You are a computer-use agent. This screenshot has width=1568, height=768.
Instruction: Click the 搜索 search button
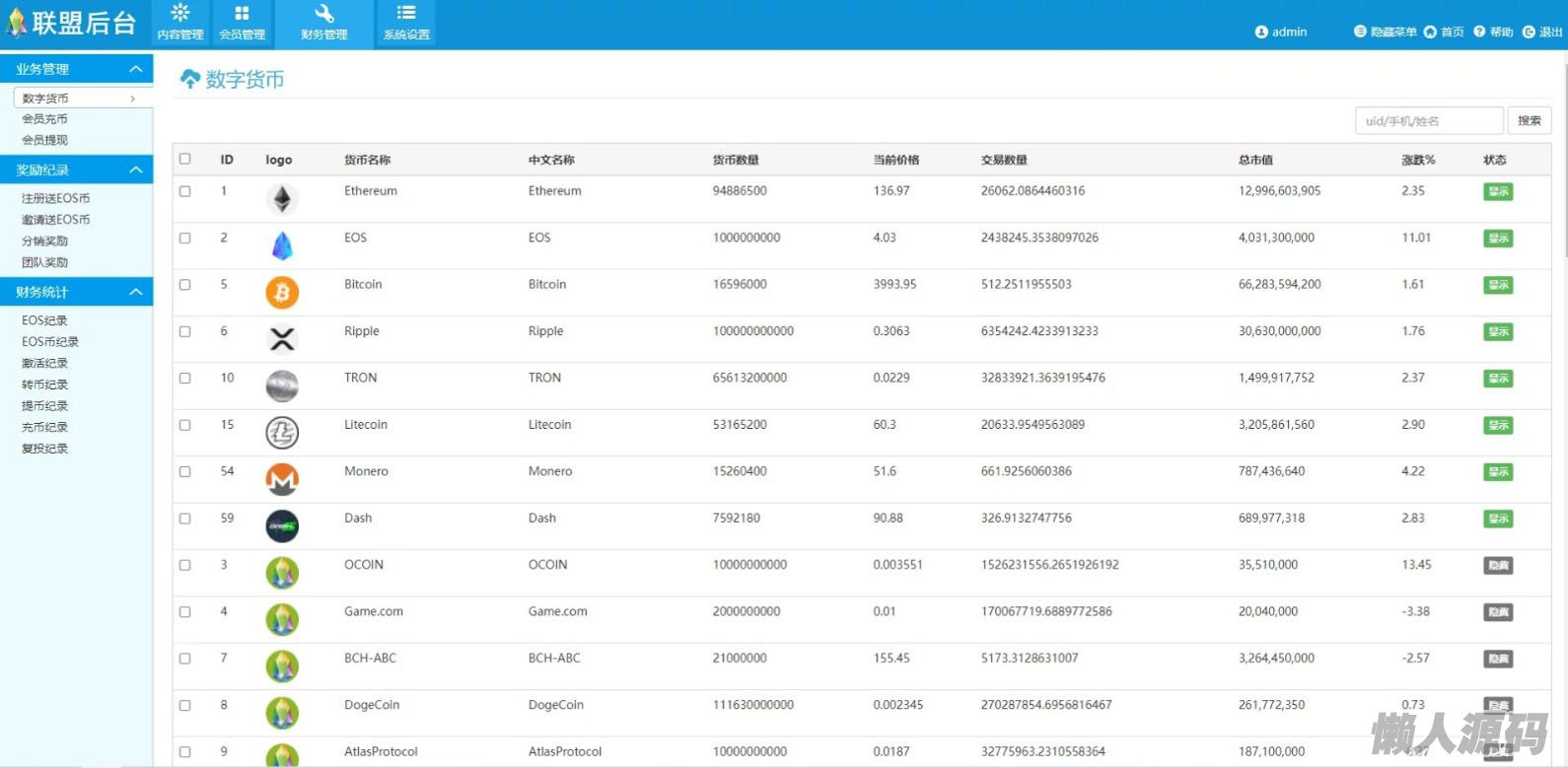pyautogui.click(x=1529, y=120)
